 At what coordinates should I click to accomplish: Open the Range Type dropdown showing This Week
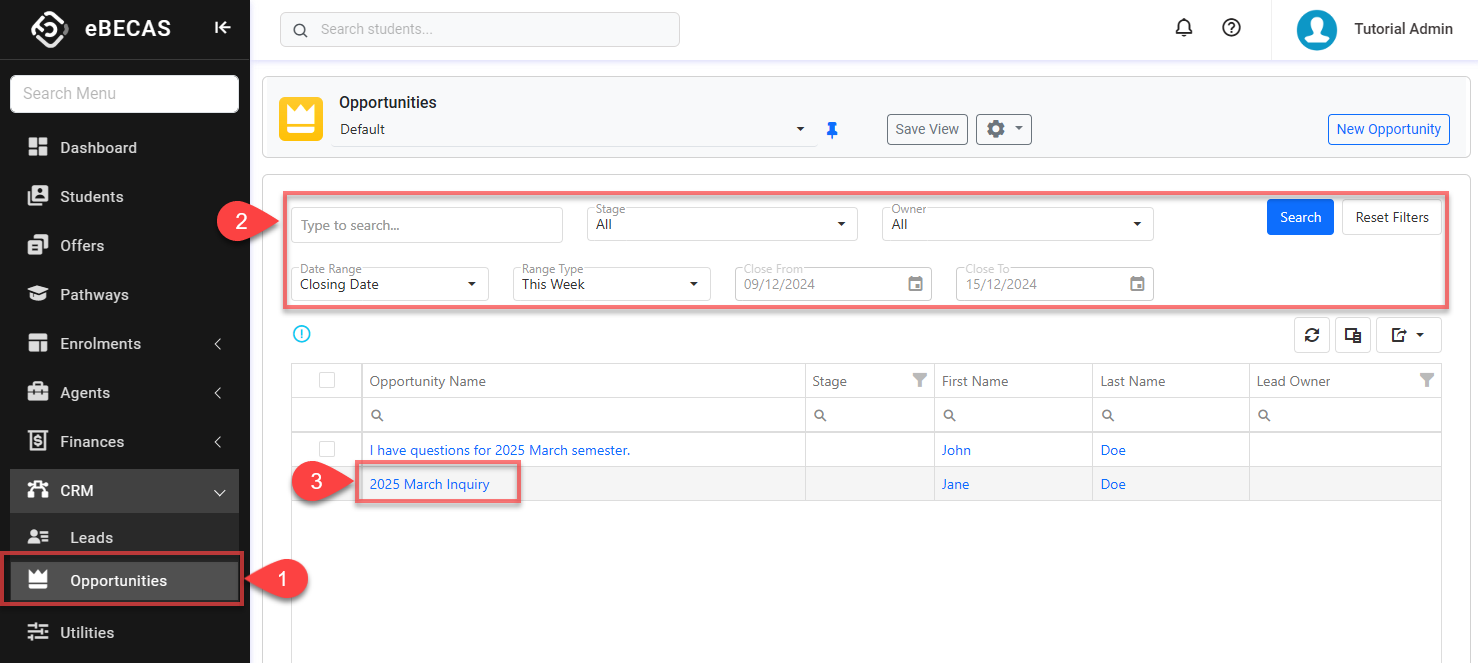tap(611, 284)
